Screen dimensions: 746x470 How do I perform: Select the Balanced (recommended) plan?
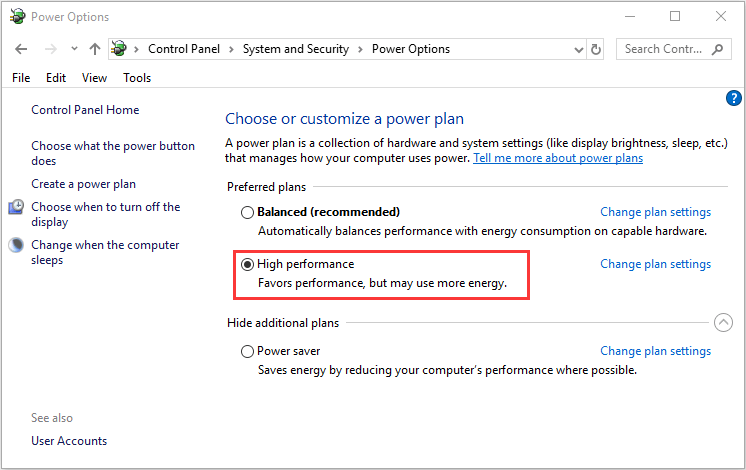tap(247, 212)
